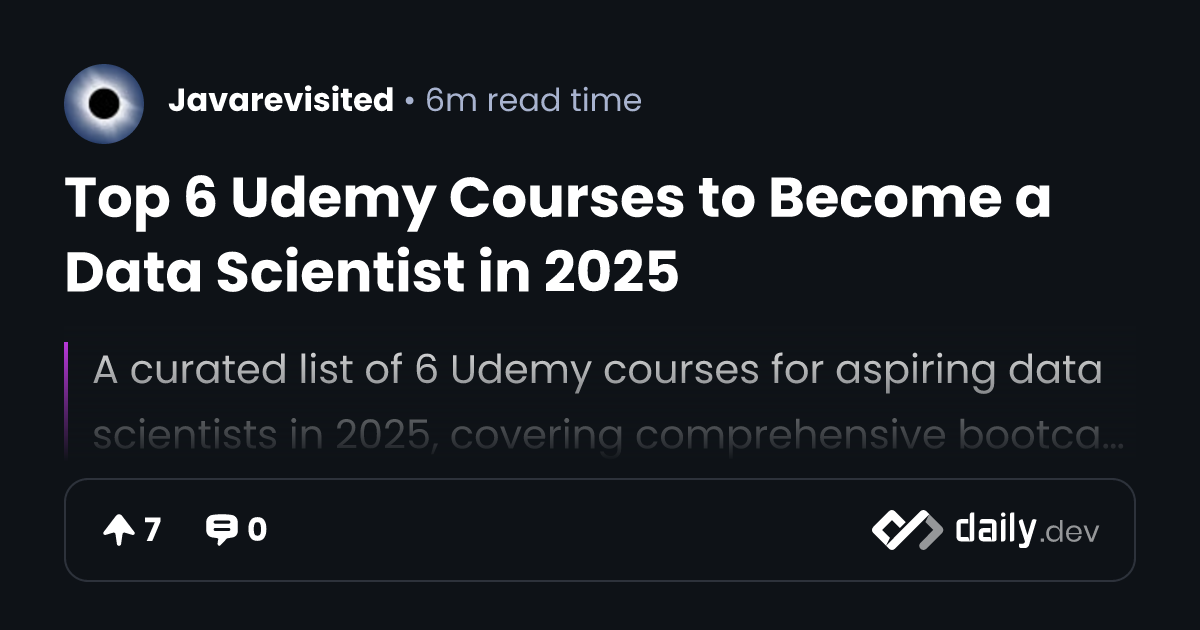Expand the faded truncated summary line

(x=597, y=436)
